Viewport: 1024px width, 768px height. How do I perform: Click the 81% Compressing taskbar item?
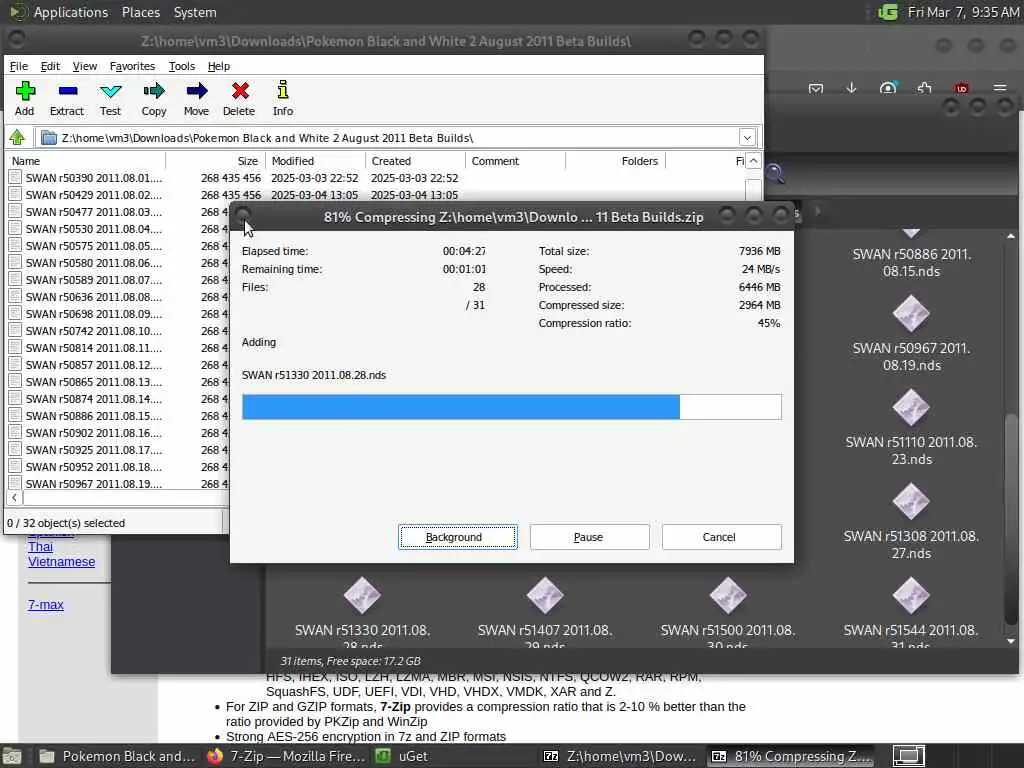792,756
